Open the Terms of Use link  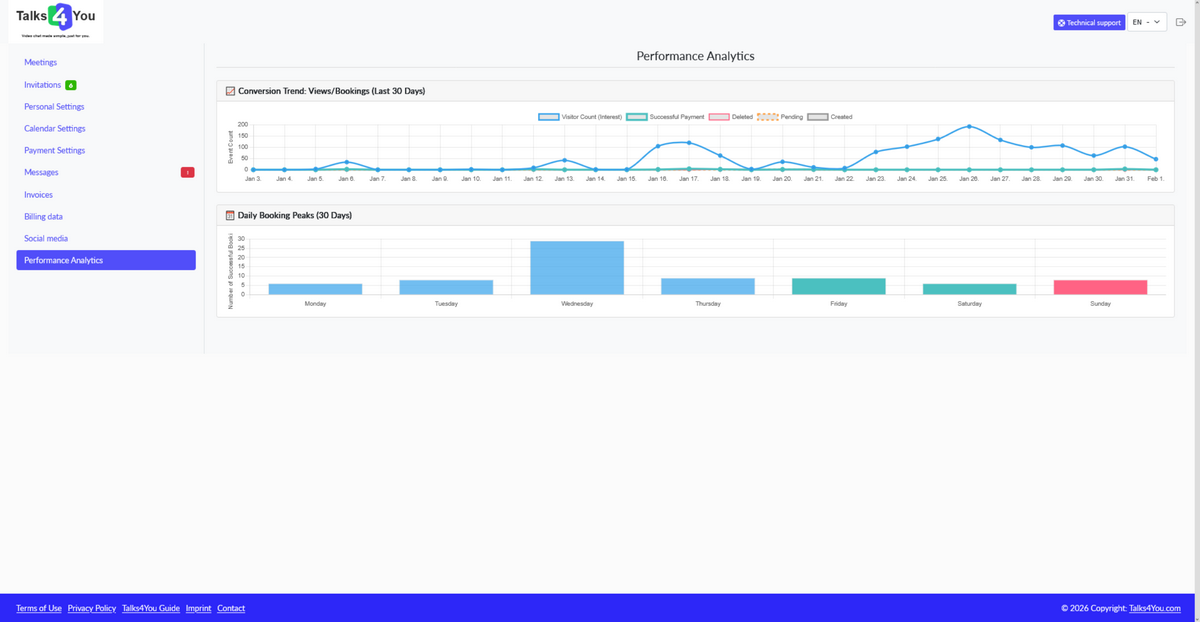click(38, 608)
